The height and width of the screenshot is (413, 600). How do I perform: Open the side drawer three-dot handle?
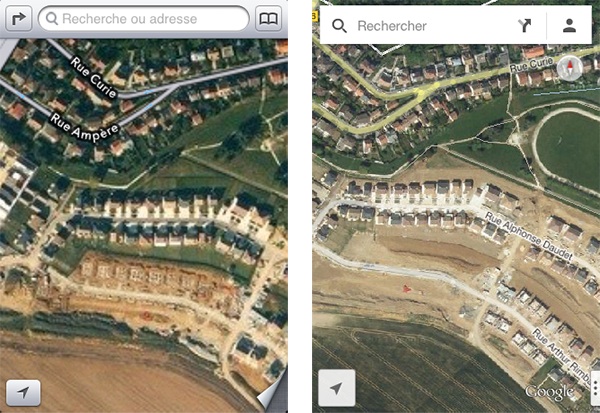(595, 389)
